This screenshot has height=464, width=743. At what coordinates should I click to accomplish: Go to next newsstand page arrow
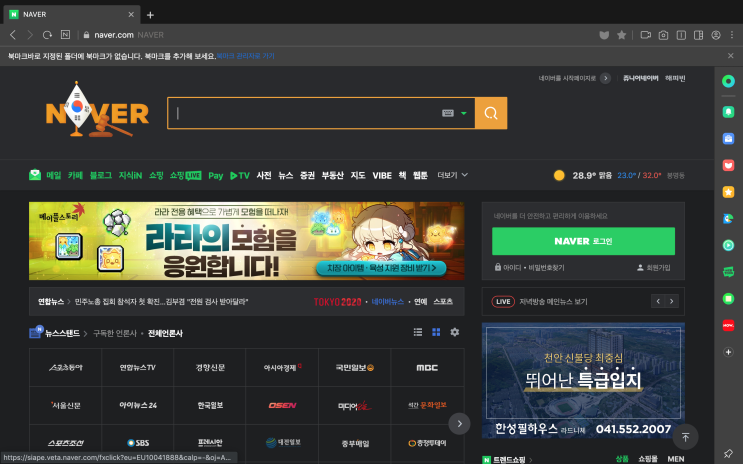pyautogui.click(x=459, y=424)
